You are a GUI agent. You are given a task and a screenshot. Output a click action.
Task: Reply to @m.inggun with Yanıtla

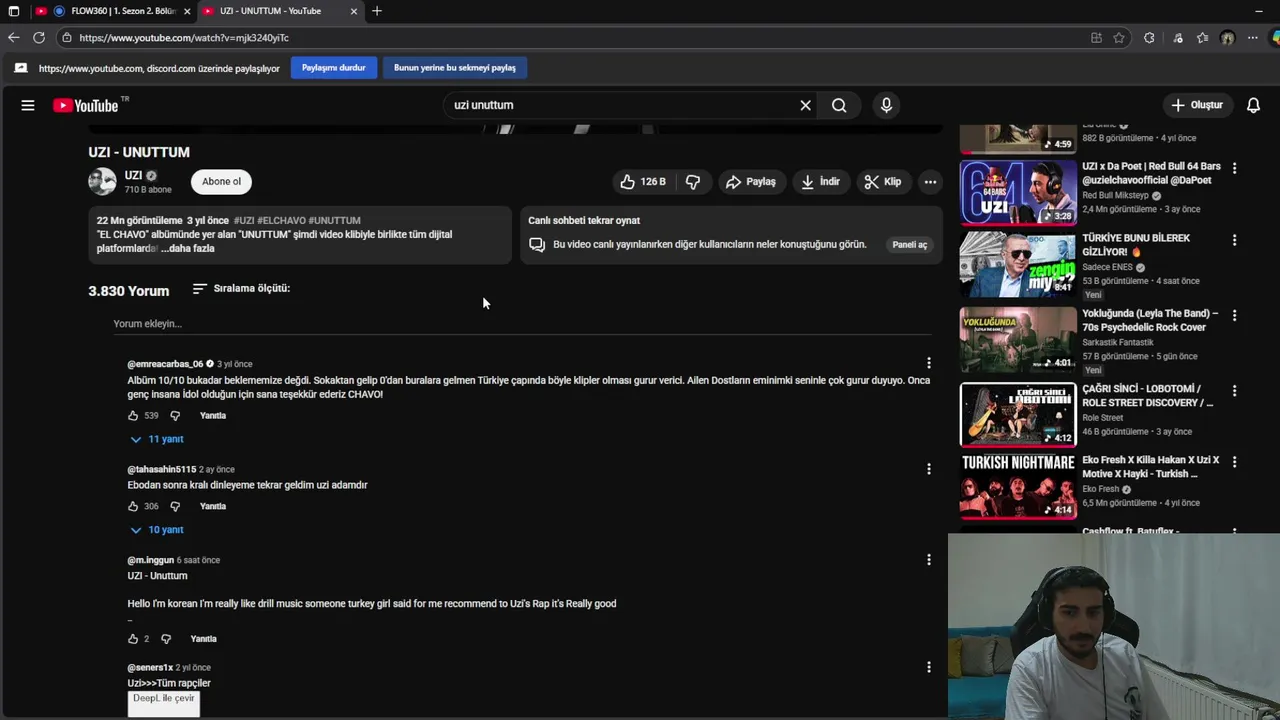[x=203, y=639]
